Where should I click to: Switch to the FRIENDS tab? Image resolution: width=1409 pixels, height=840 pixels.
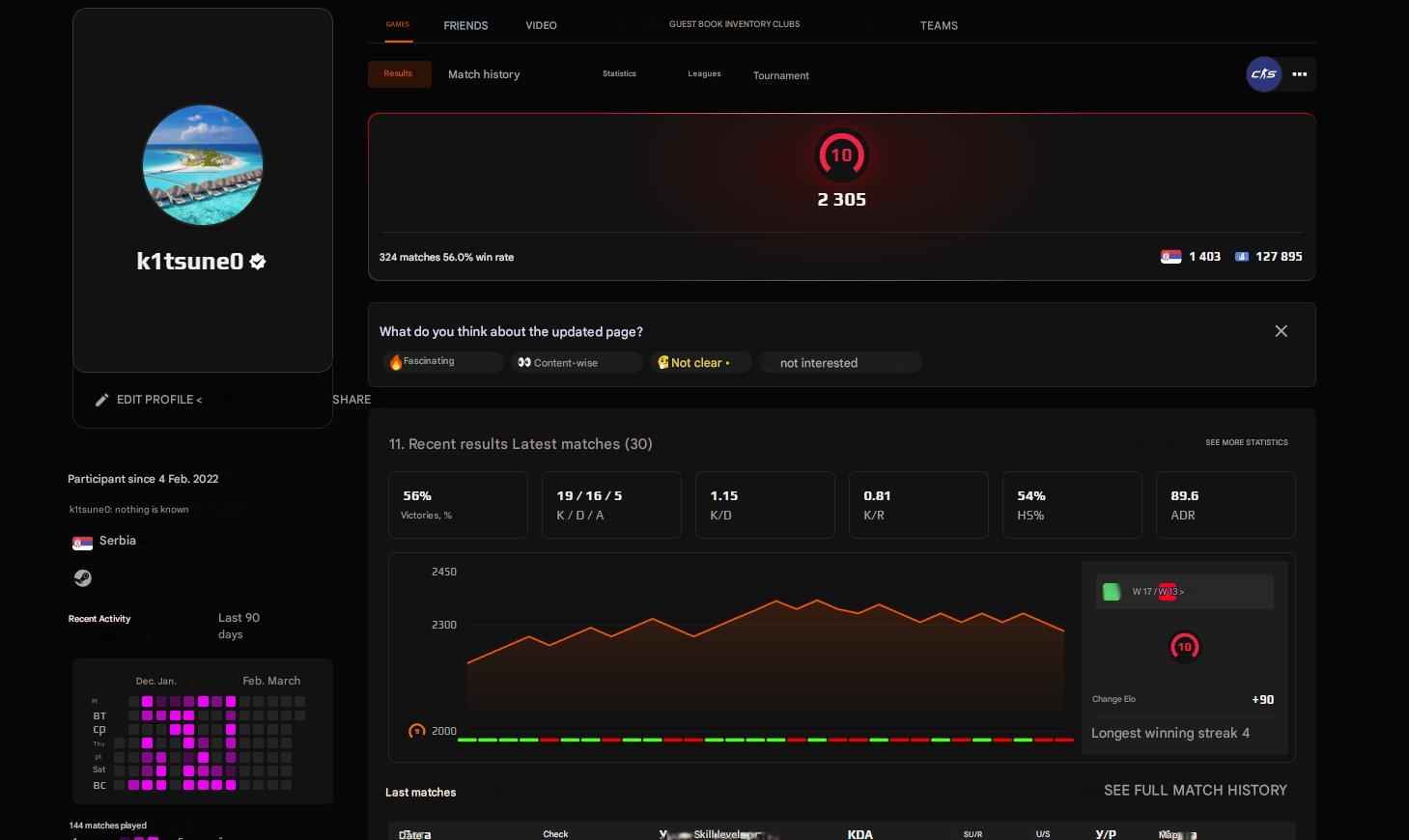pos(465,25)
